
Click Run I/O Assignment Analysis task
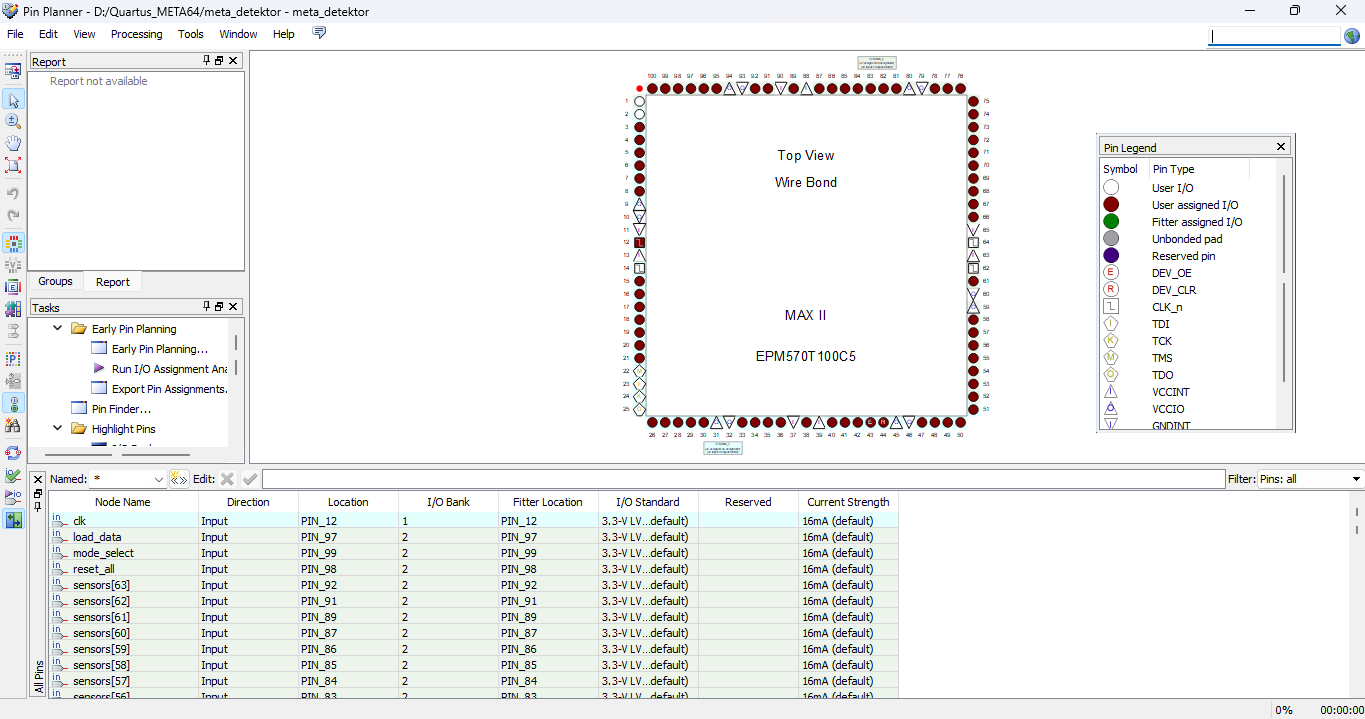coord(168,369)
